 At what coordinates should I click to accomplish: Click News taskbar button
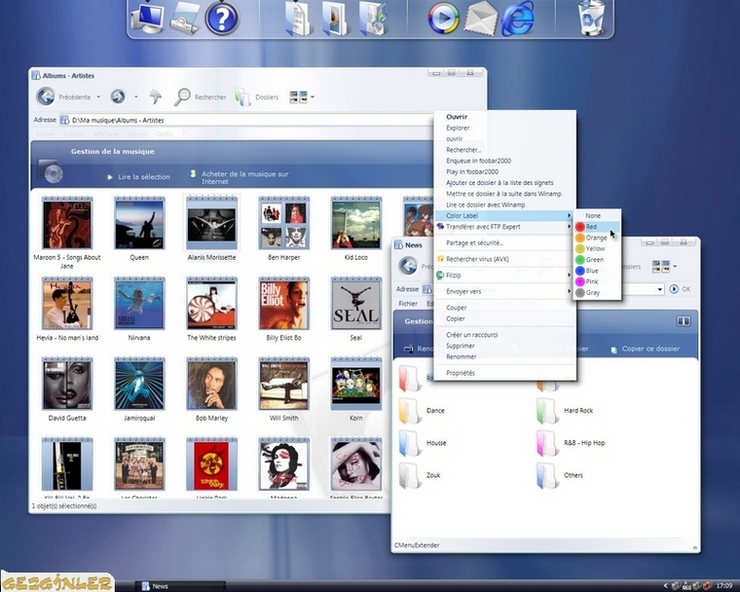[x=182, y=586]
